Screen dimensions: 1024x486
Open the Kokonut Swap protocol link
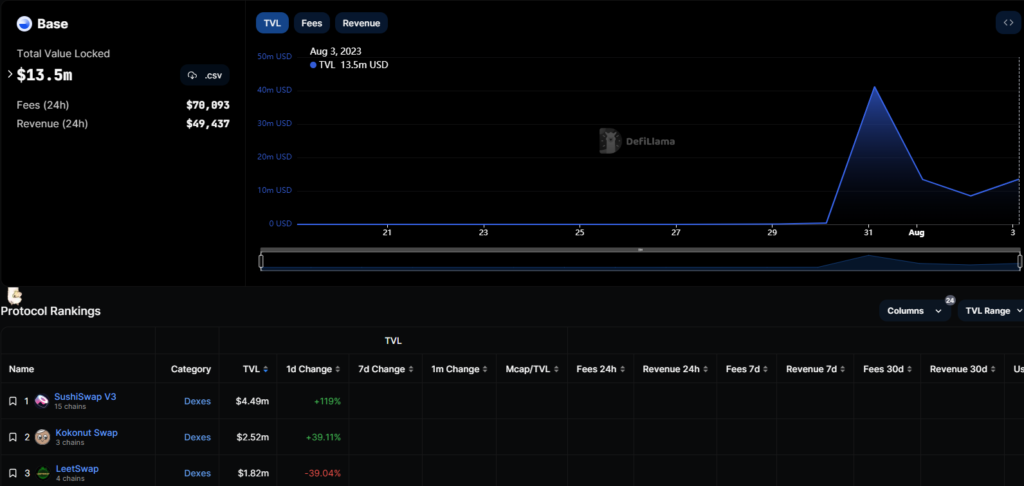86,433
